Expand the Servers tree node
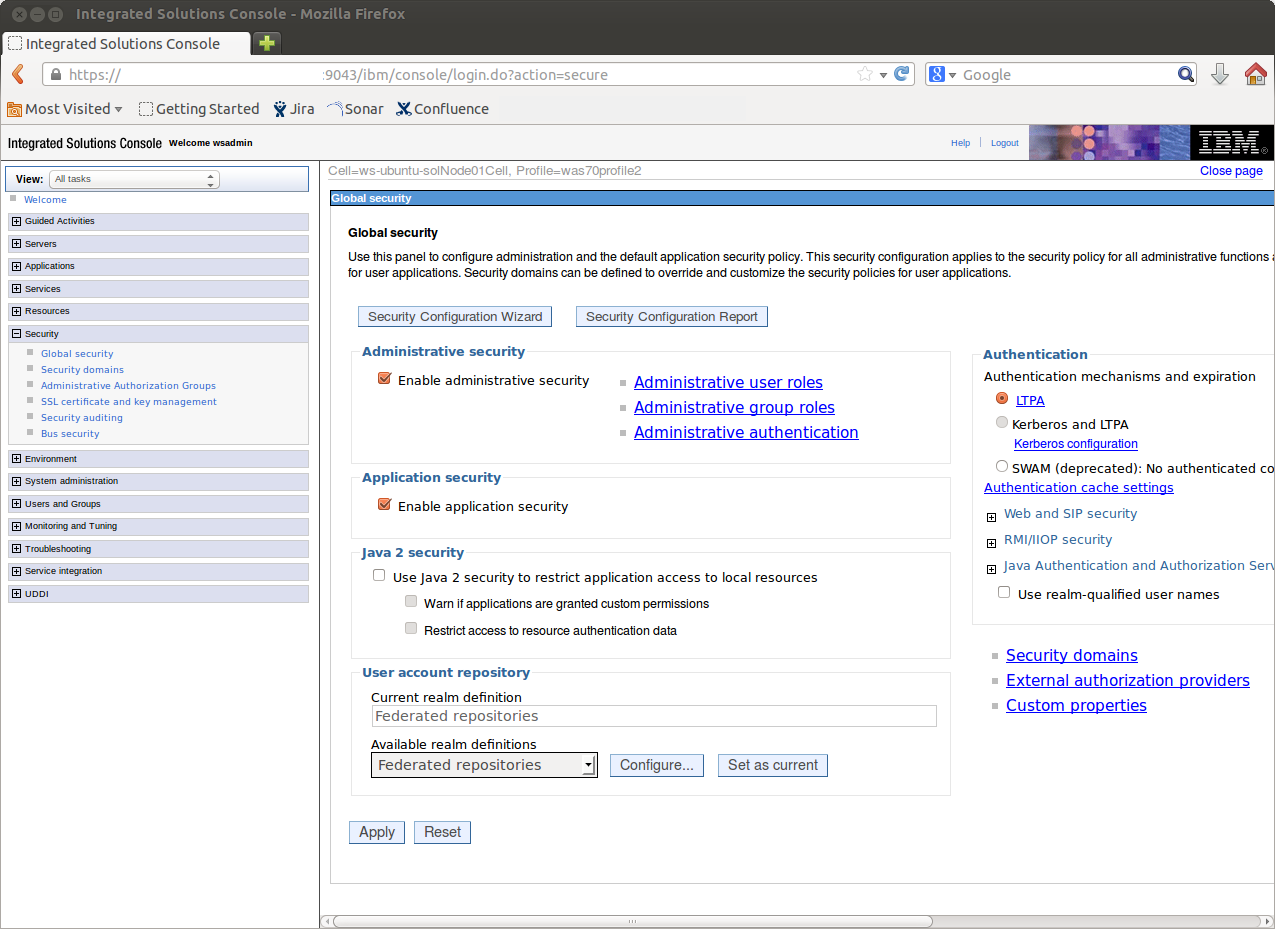 coord(16,244)
